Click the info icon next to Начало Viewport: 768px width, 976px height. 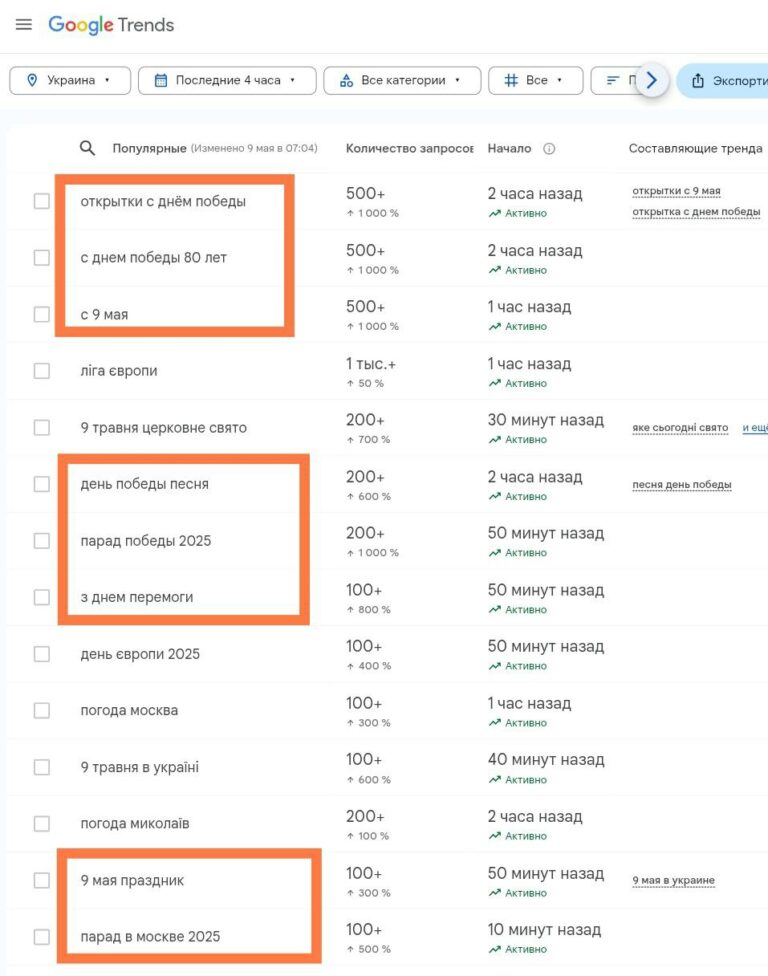[x=549, y=149]
